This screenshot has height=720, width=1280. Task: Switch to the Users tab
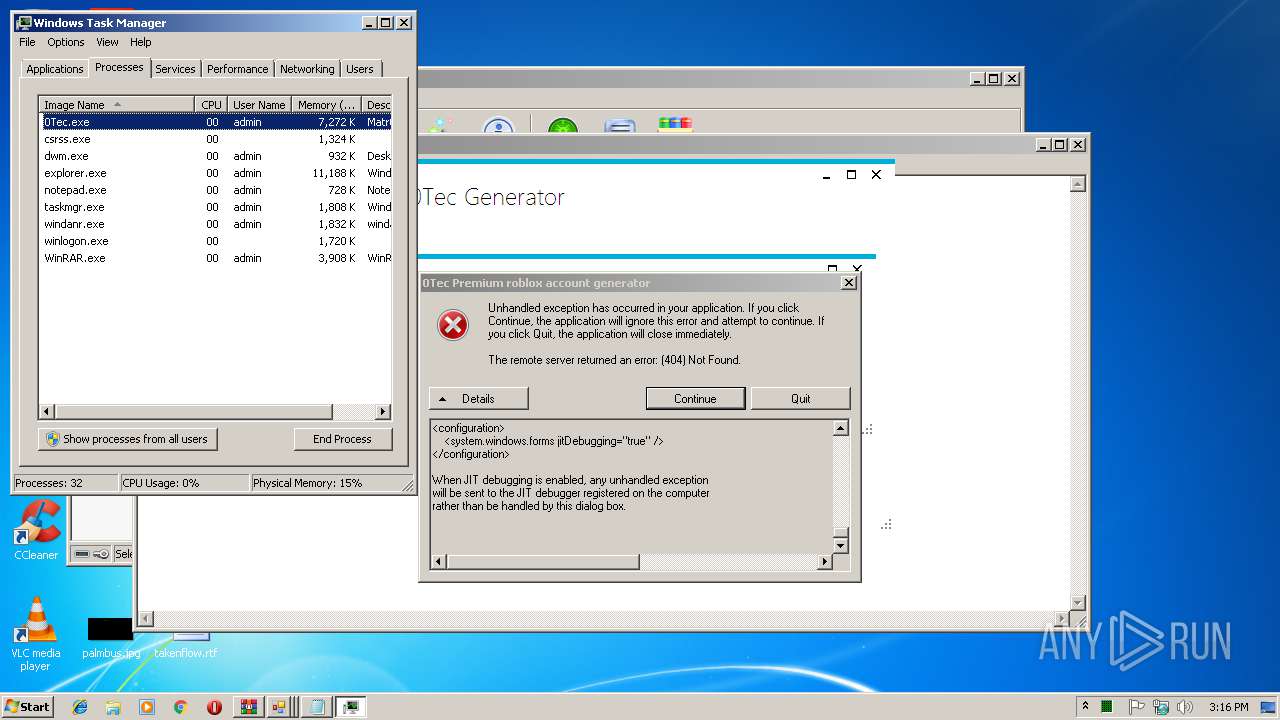pos(360,69)
